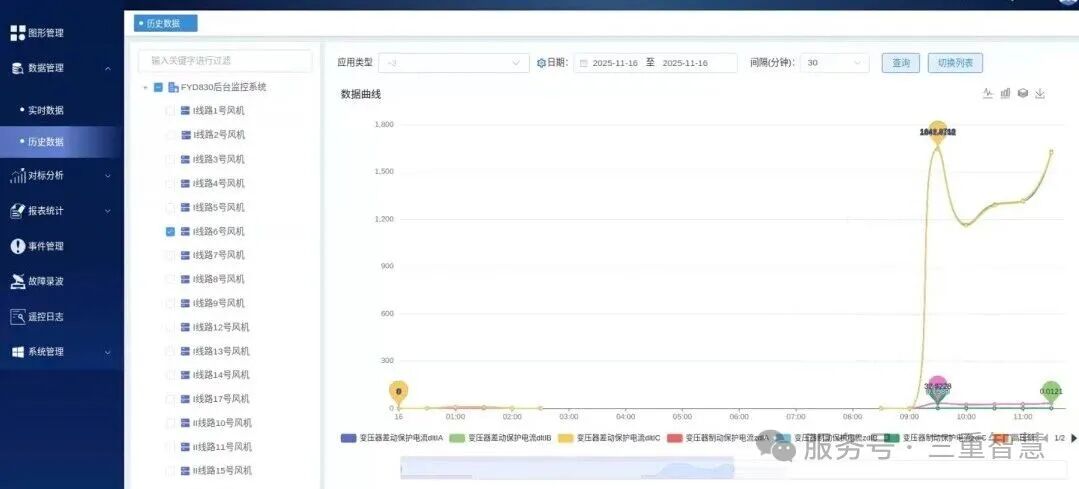
Task: Click the I线路17号风机 device icon
Action: click(x=185, y=399)
